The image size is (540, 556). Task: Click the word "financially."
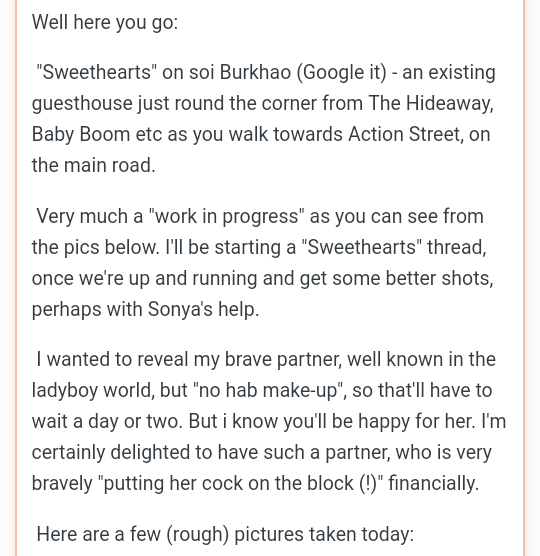[x=434, y=484]
